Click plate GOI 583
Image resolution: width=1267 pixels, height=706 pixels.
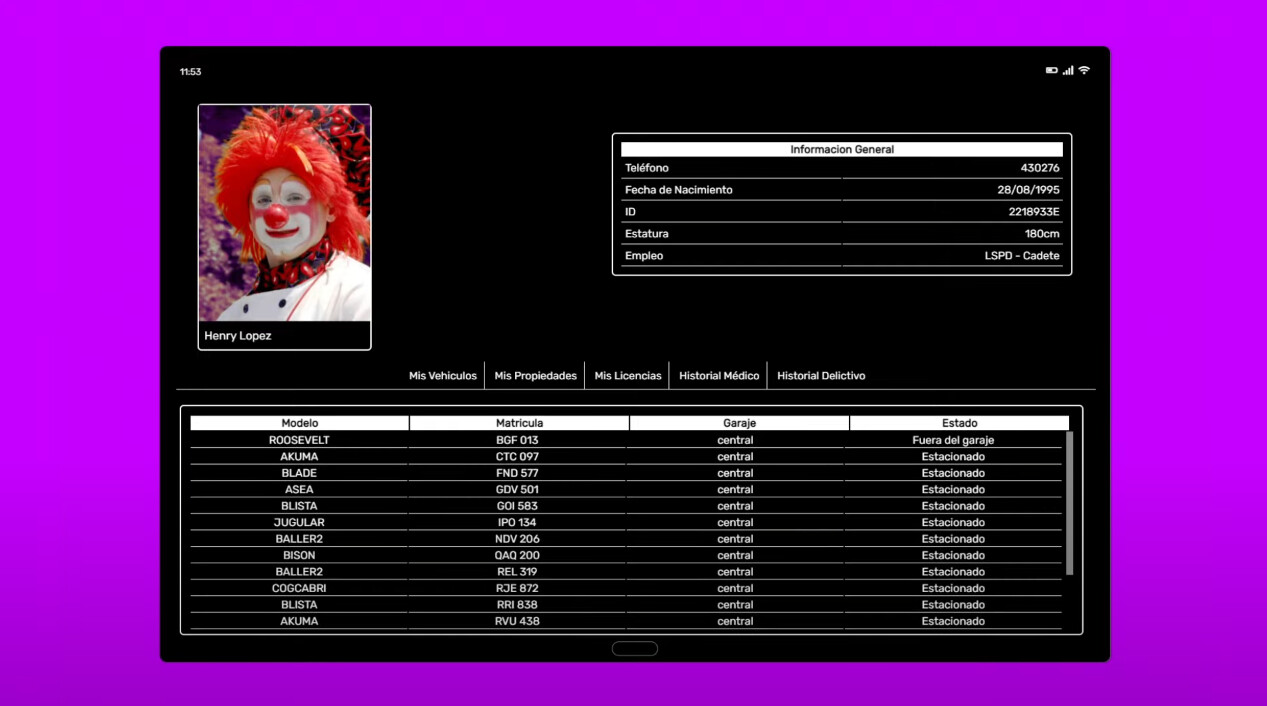(x=517, y=506)
